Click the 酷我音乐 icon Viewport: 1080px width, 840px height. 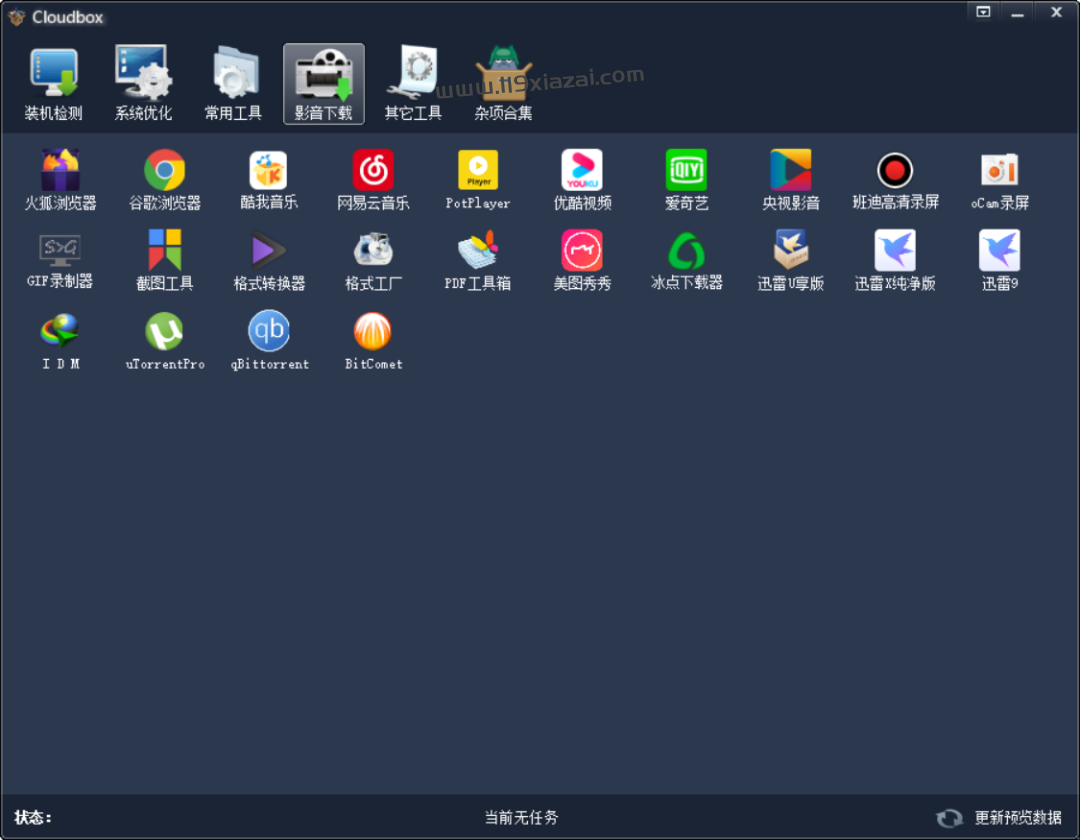click(x=269, y=169)
